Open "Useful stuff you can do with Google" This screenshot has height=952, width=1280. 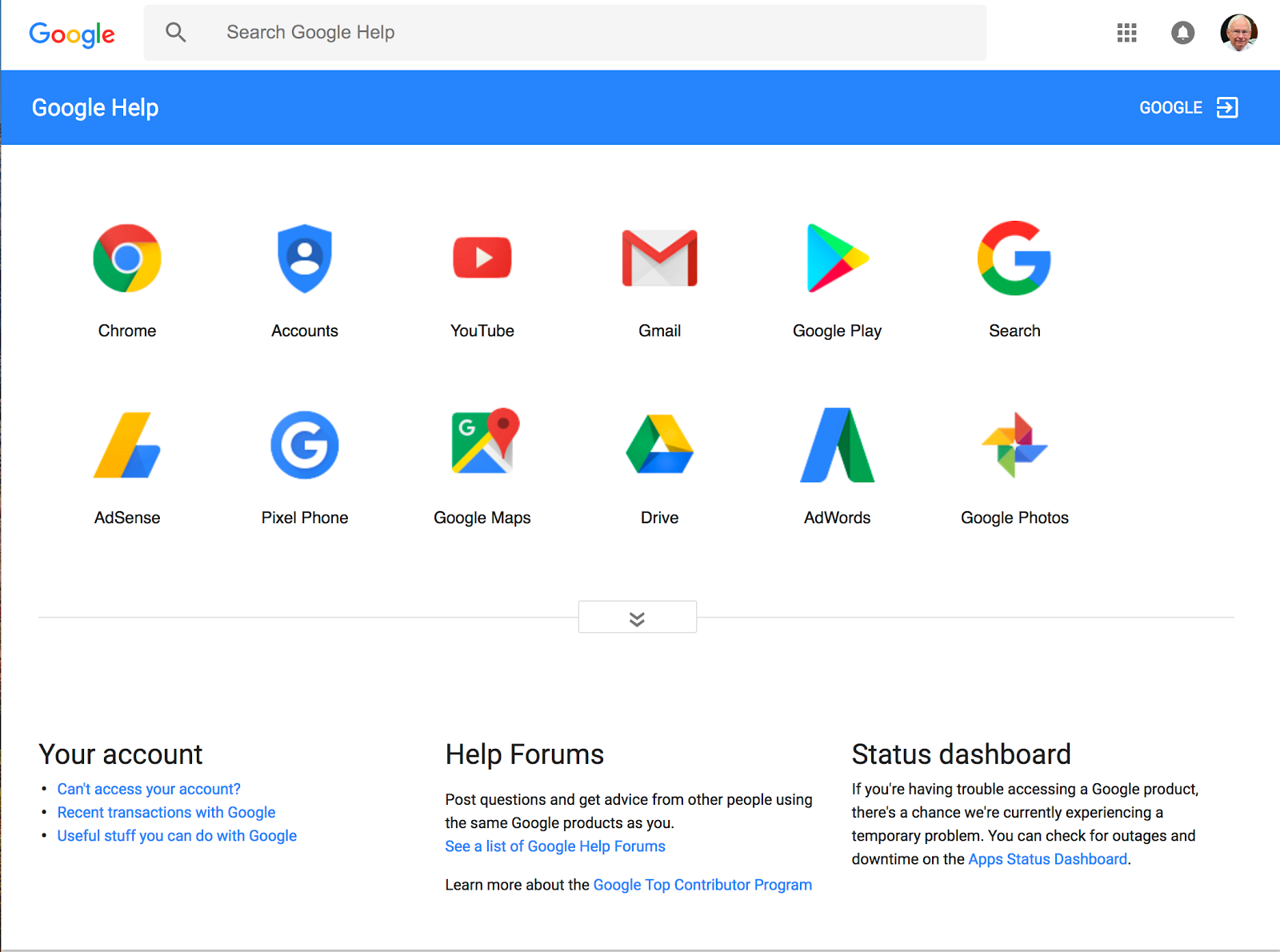click(177, 836)
